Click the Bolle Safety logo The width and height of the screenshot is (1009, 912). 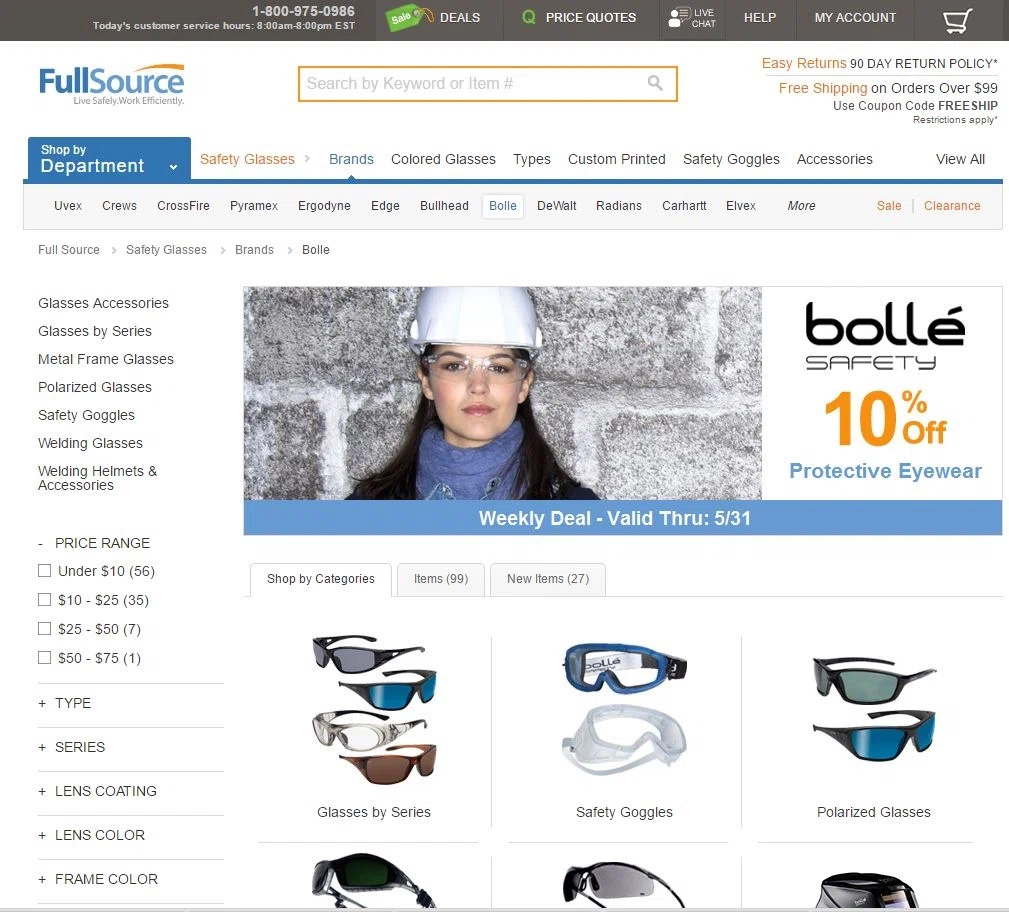884,336
